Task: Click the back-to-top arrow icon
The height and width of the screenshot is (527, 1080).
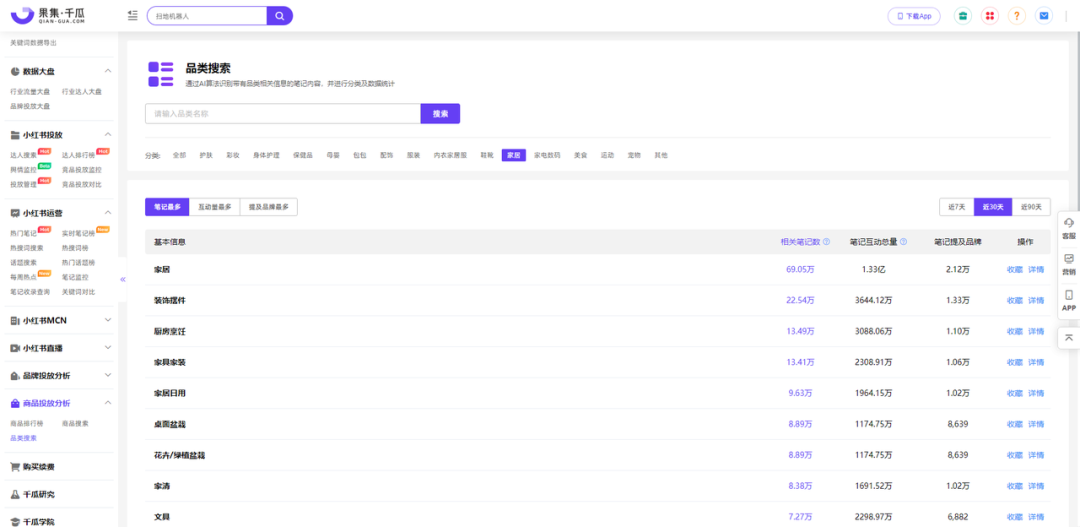Action: click(1068, 338)
